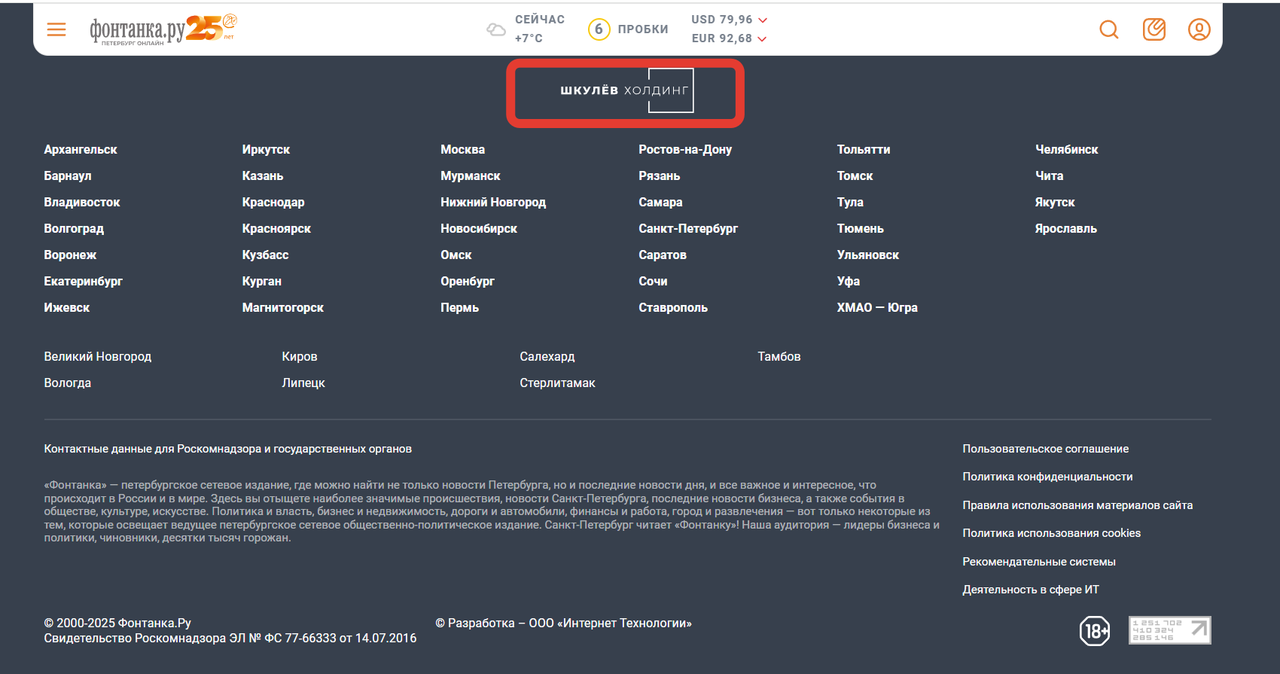
Task: Click the Самара link
Action: (x=661, y=202)
